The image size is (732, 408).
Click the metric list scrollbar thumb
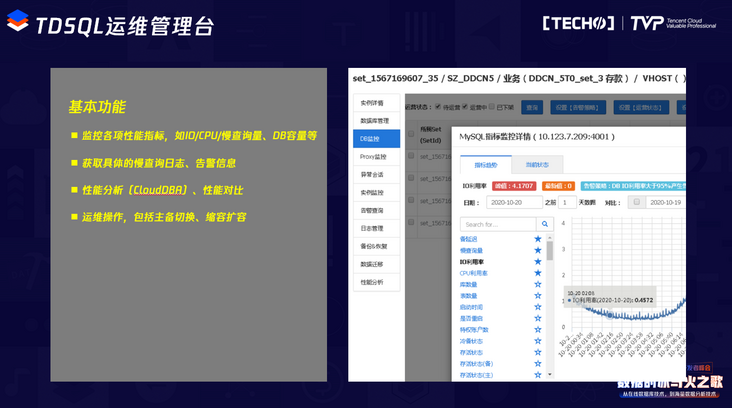click(x=550, y=251)
